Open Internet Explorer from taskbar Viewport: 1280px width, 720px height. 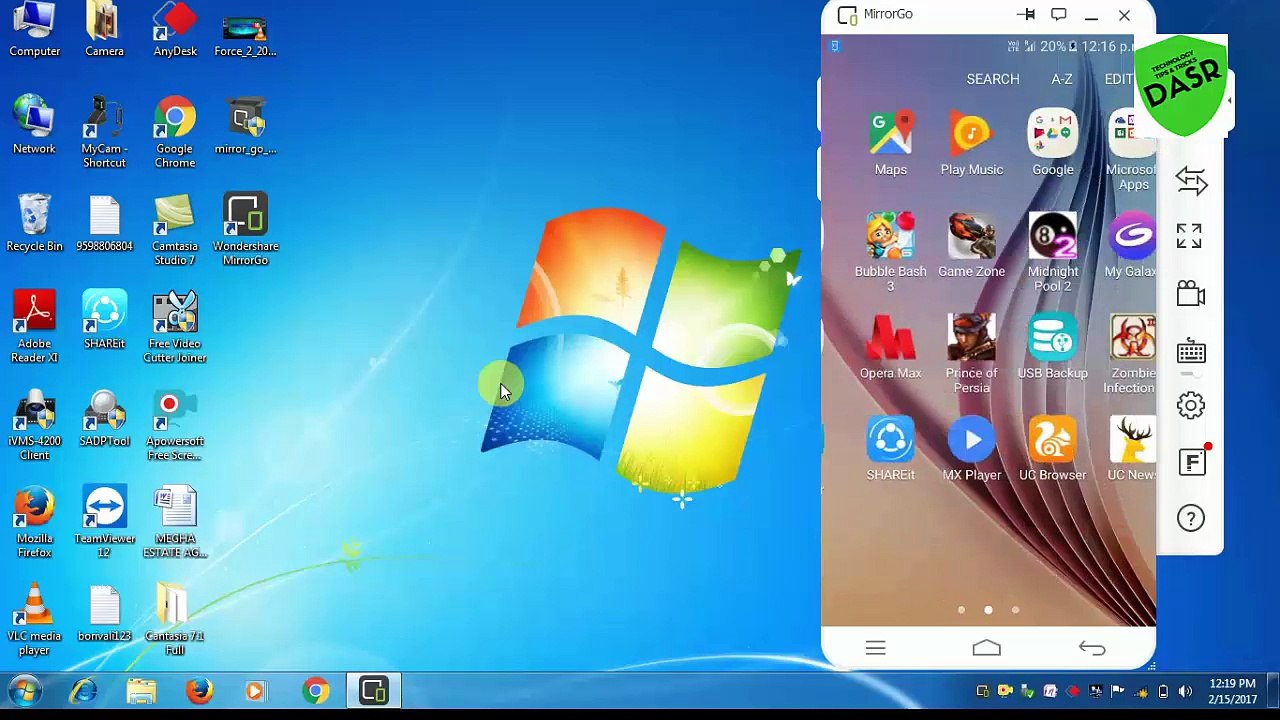click(83, 692)
